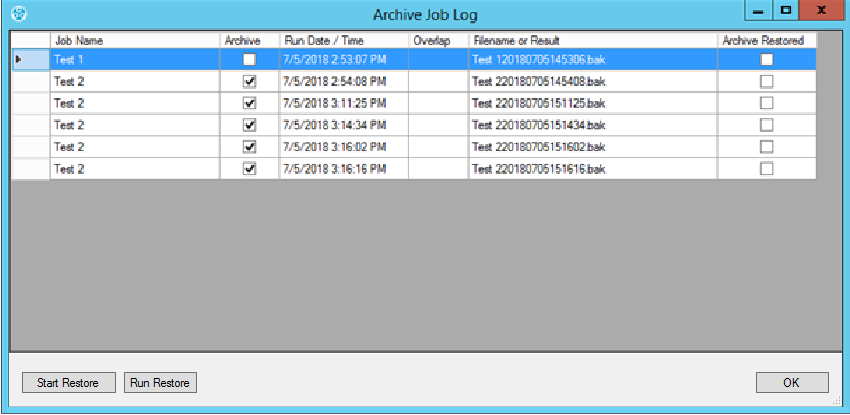Image resolution: width=850 pixels, height=415 pixels.
Task: Minimize the Archive Job Log window
Action: [758, 10]
